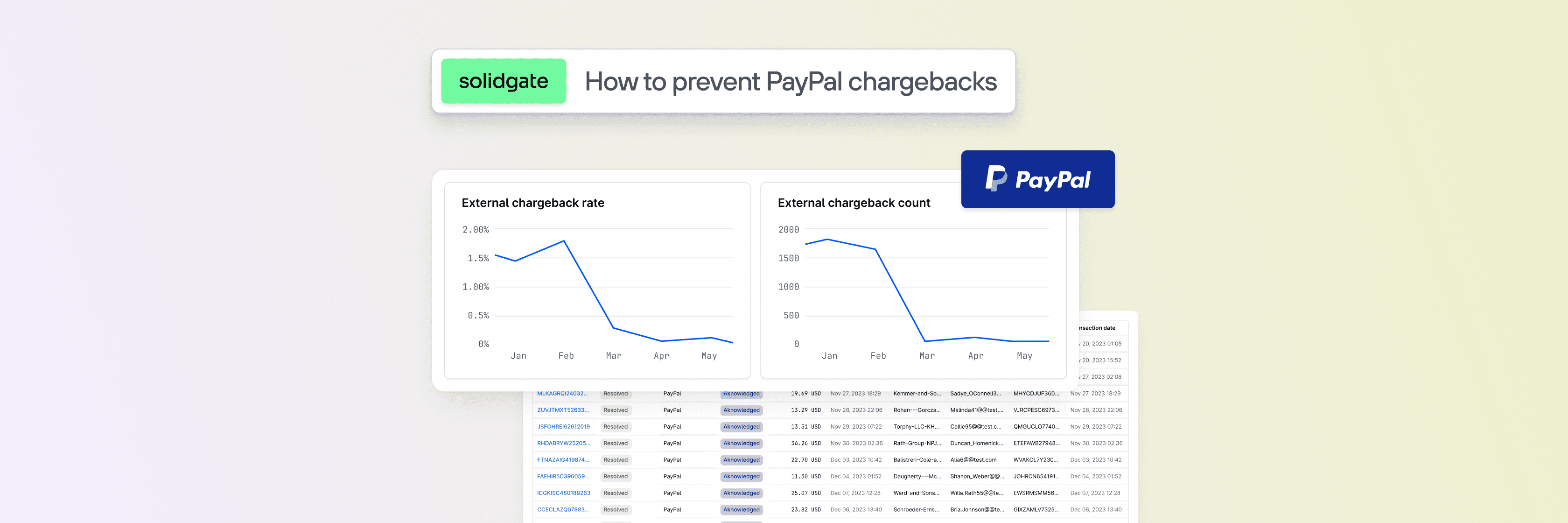
Task: Click order ID GIXZAMLV7325...
Action: pos(1036,509)
